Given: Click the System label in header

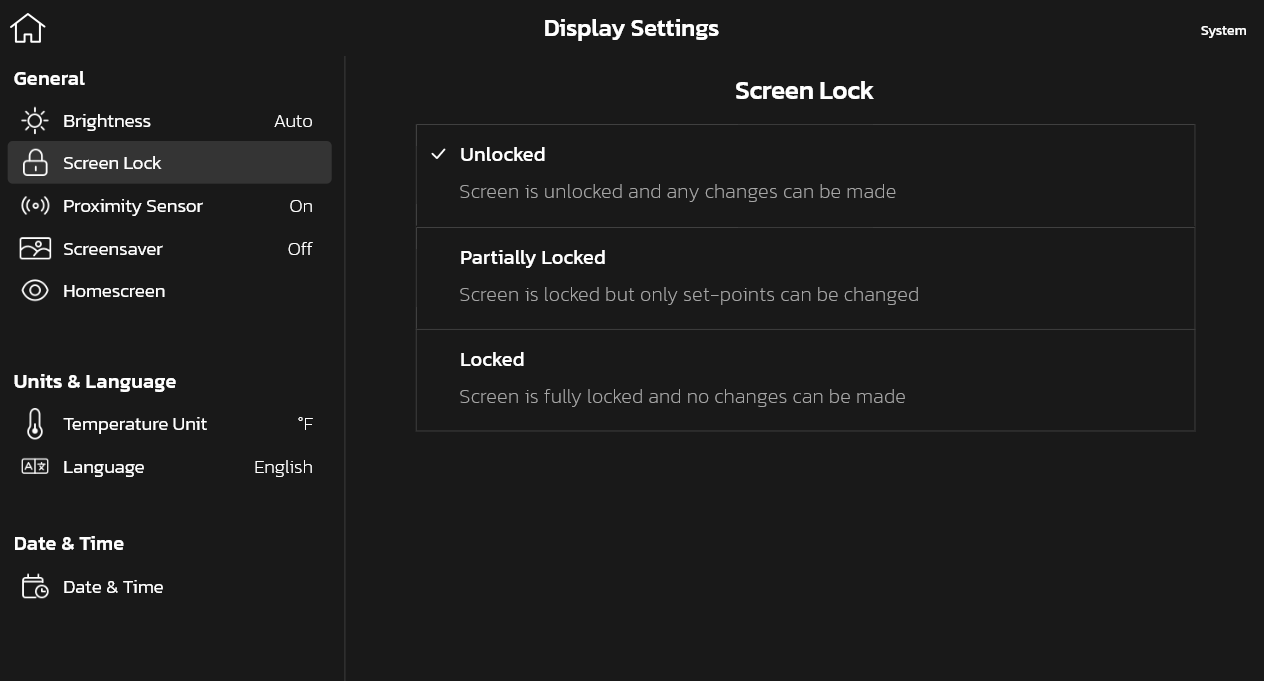Looking at the screenshot, I should pyautogui.click(x=1223, y=31).
